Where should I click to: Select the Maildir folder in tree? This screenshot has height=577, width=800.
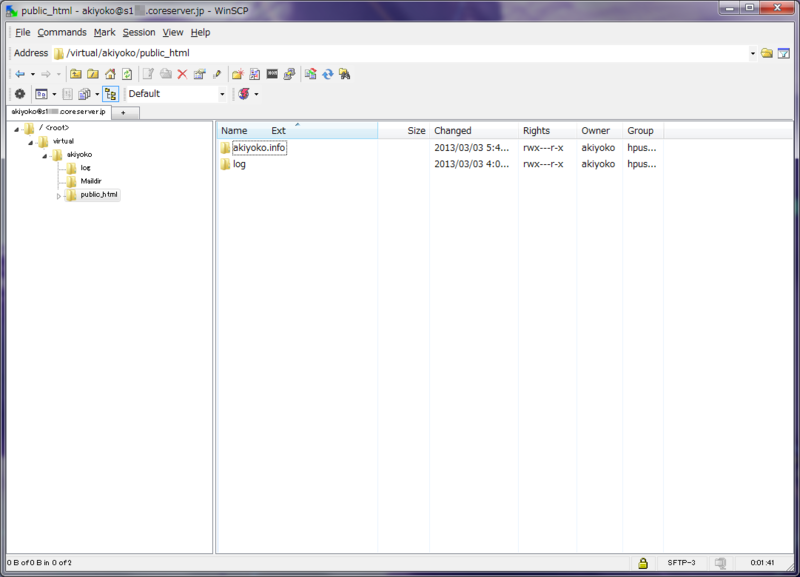coord(91,181)
